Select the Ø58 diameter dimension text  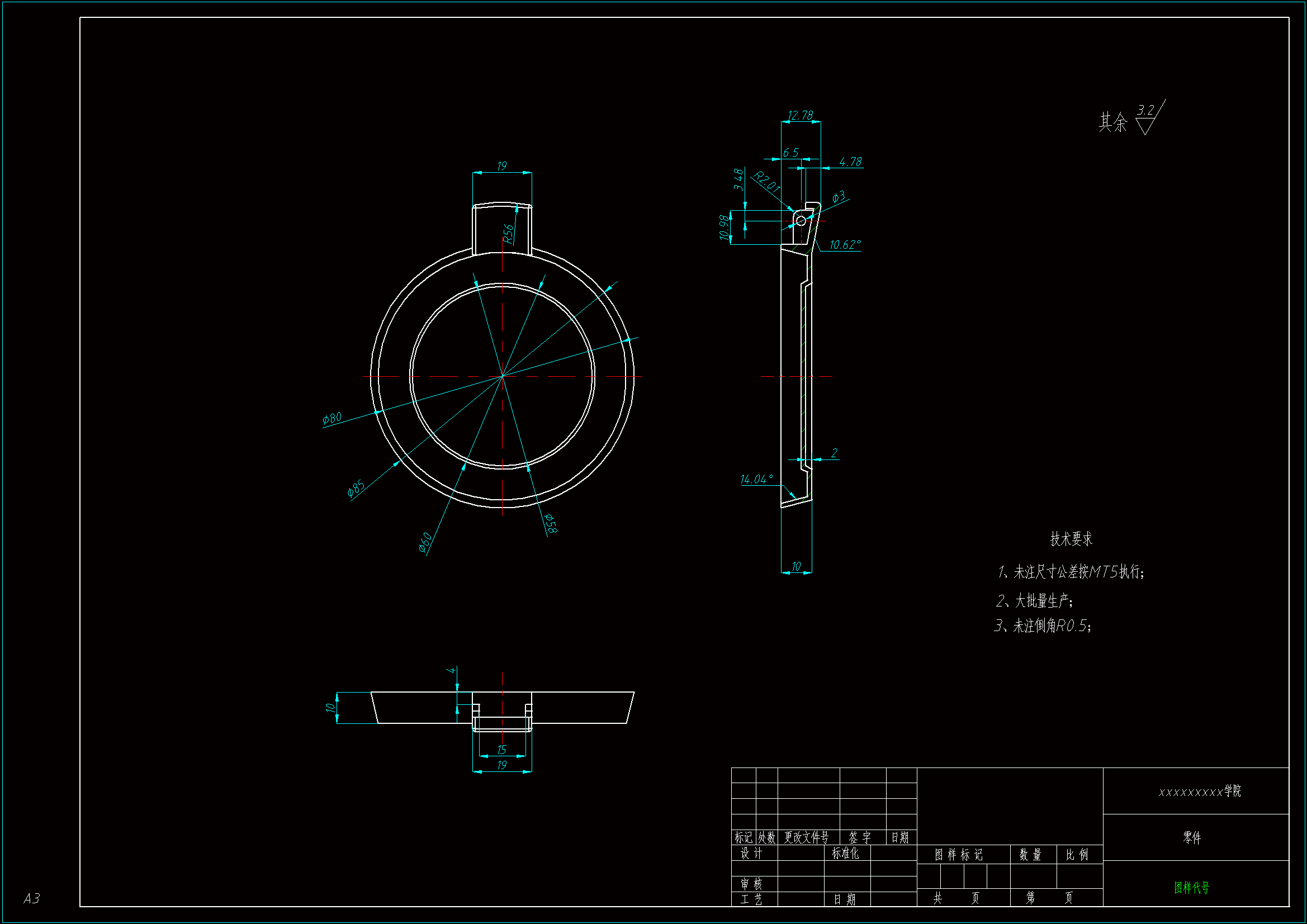pyautogui.click(x=551, y=523)
